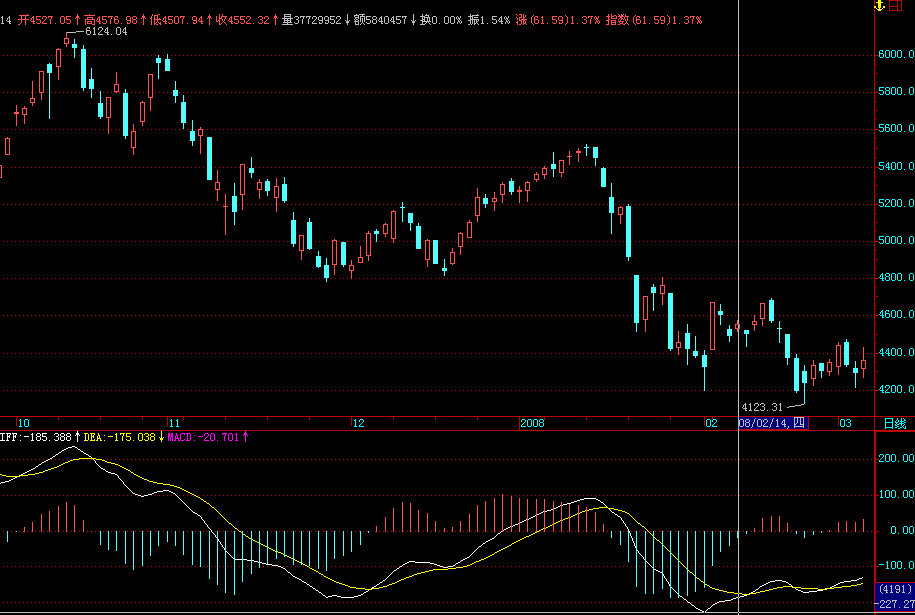
Task: Click the (4191) value box on MACD axis
Action: click(894, 589)
